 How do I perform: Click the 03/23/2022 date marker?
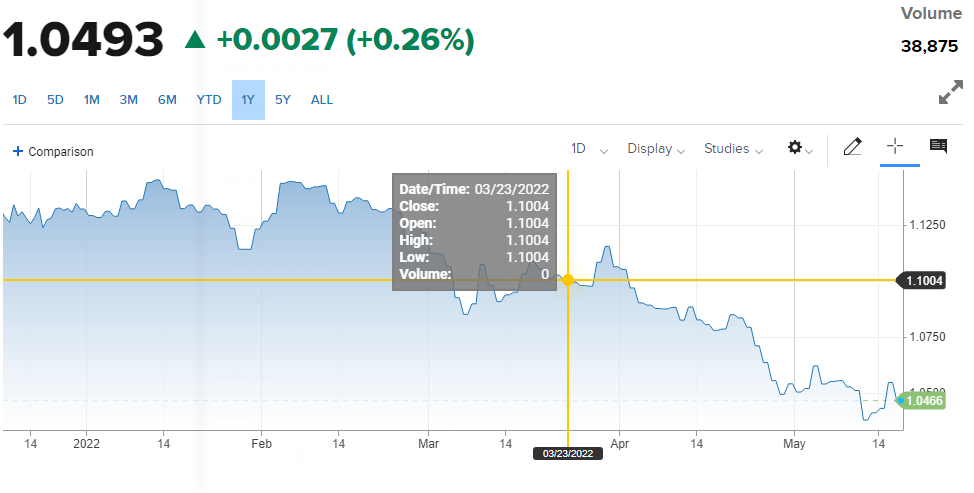click(568, 453)
